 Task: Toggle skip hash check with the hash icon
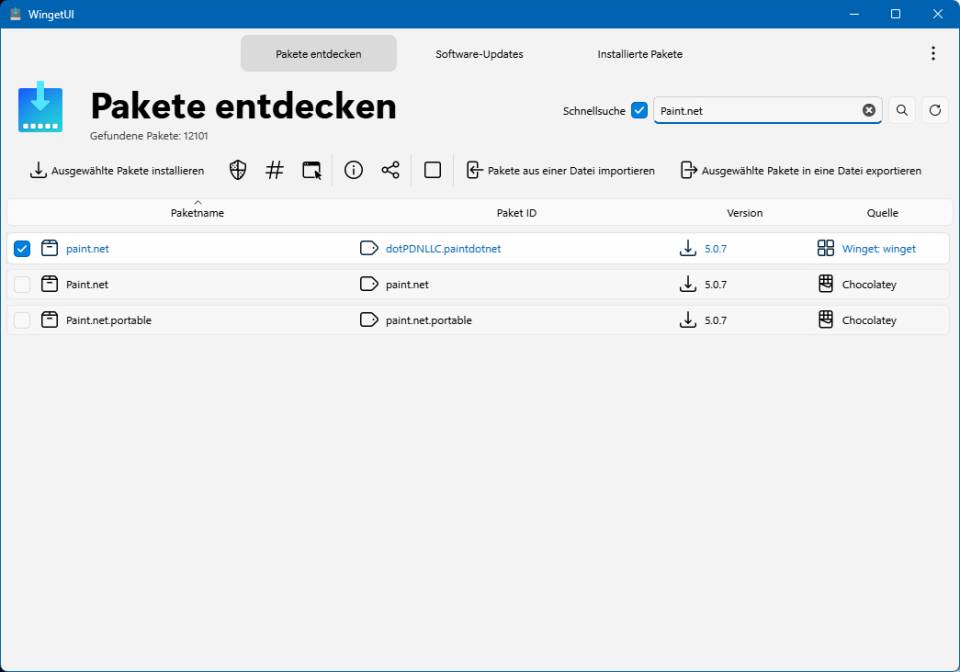tap(274, 170)
